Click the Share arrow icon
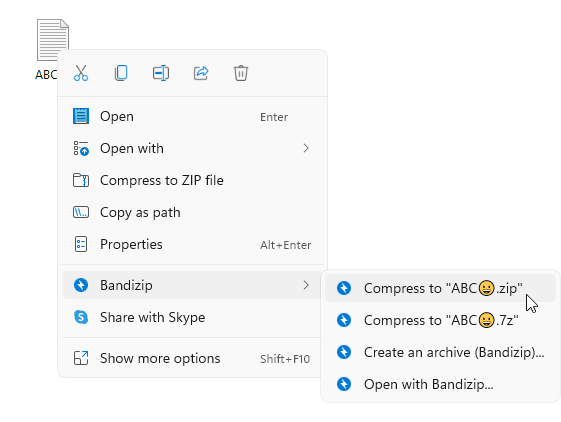 [x=201, y=73]
